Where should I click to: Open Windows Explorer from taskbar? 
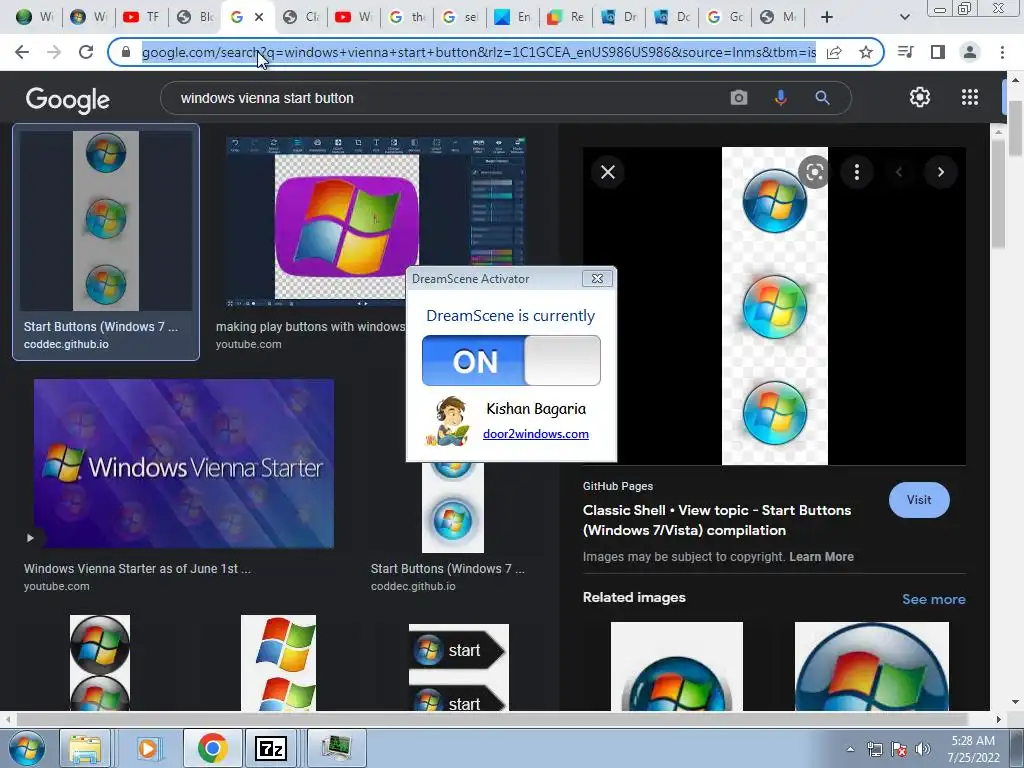85,748
